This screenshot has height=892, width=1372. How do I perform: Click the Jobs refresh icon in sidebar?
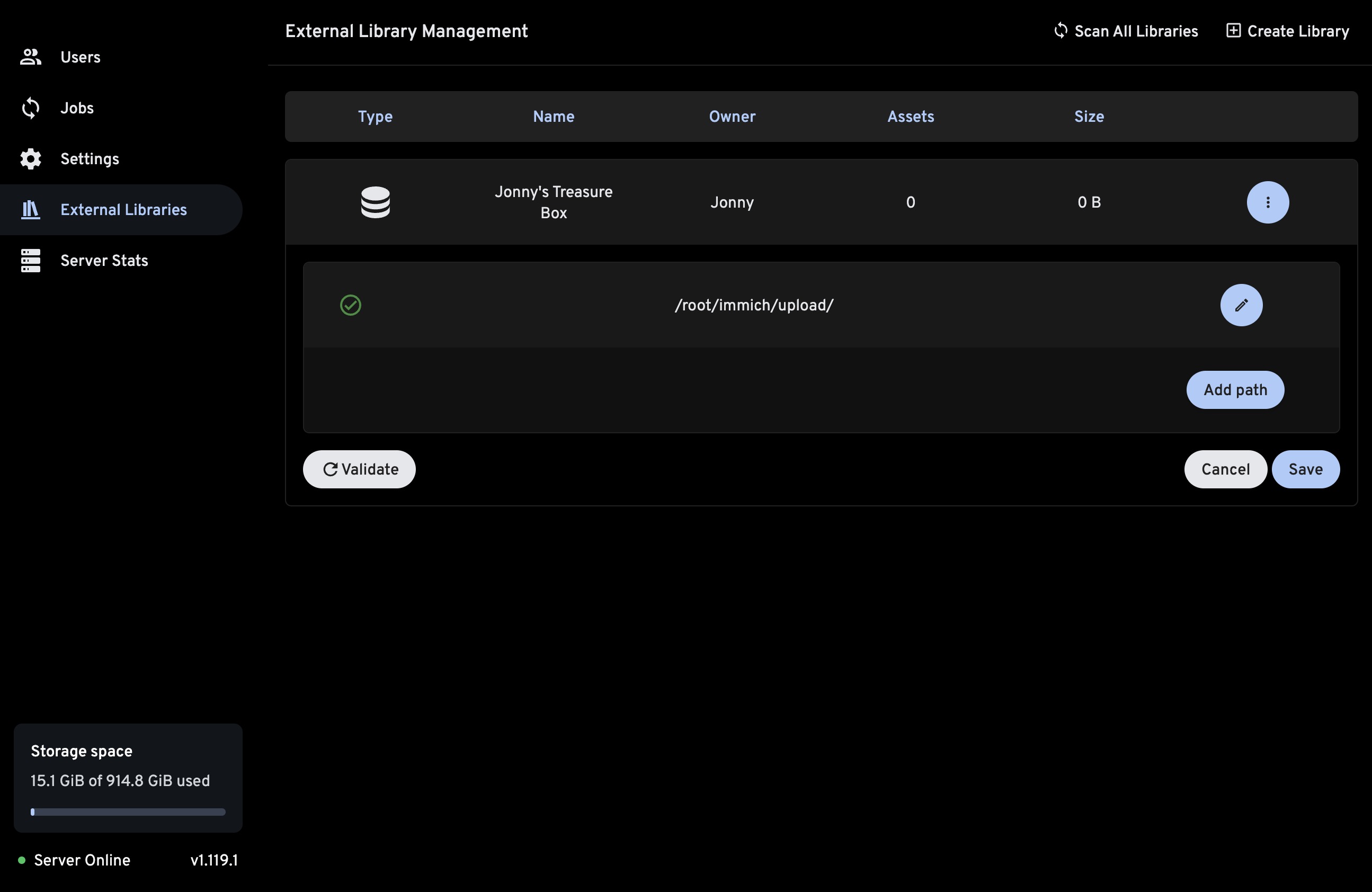30,108
